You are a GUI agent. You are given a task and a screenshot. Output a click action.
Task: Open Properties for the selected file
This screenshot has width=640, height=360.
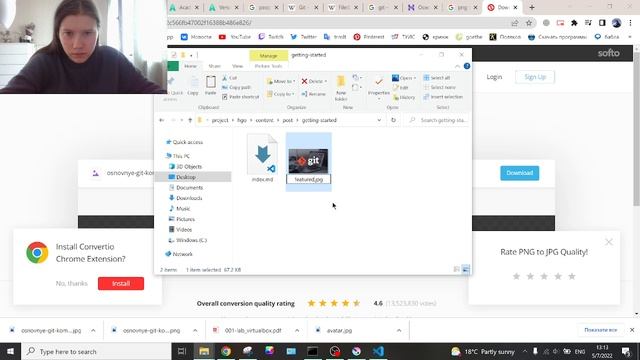click(379, 87)
